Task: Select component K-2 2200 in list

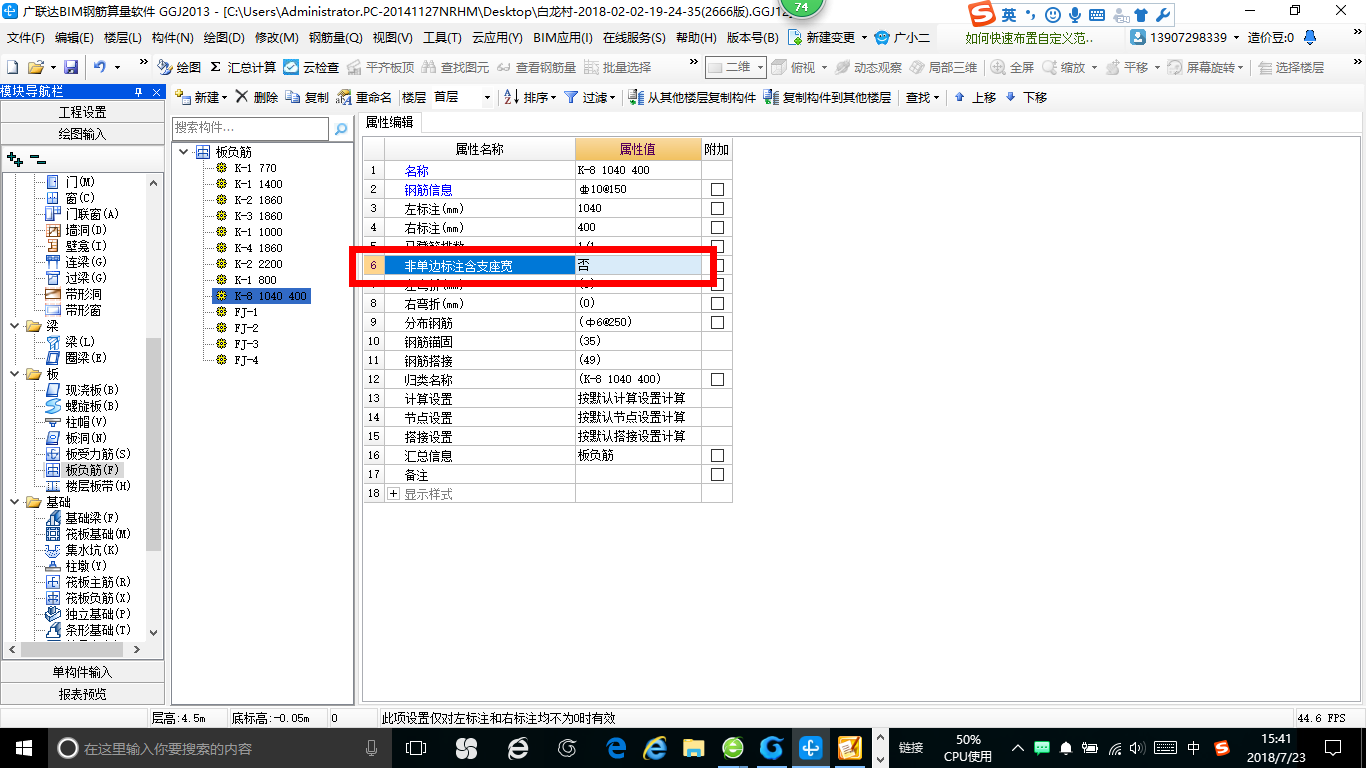Action: (257, 264)
